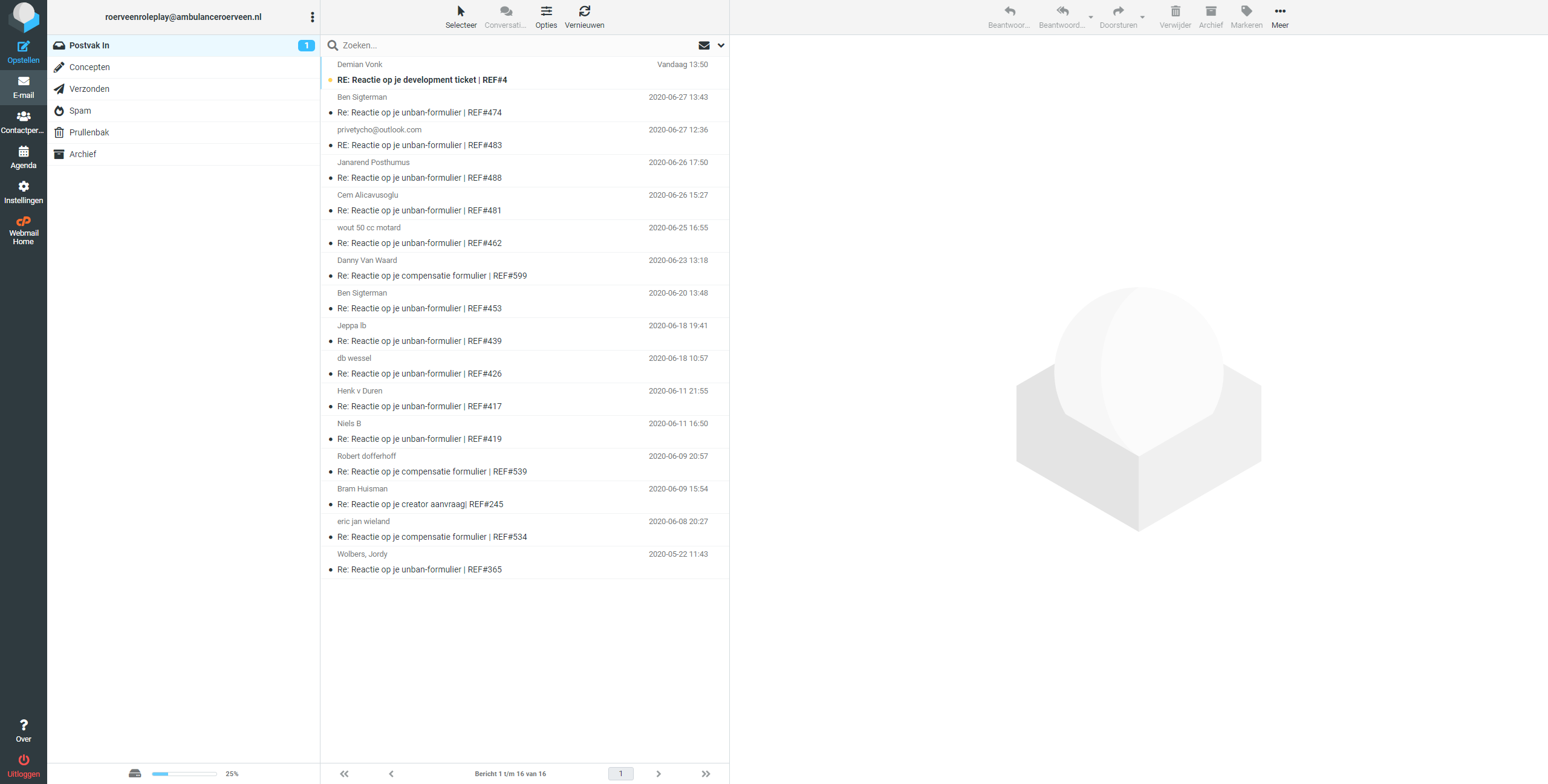
Task: Click Uitloggen power icon
Action: tap(23, 760)
